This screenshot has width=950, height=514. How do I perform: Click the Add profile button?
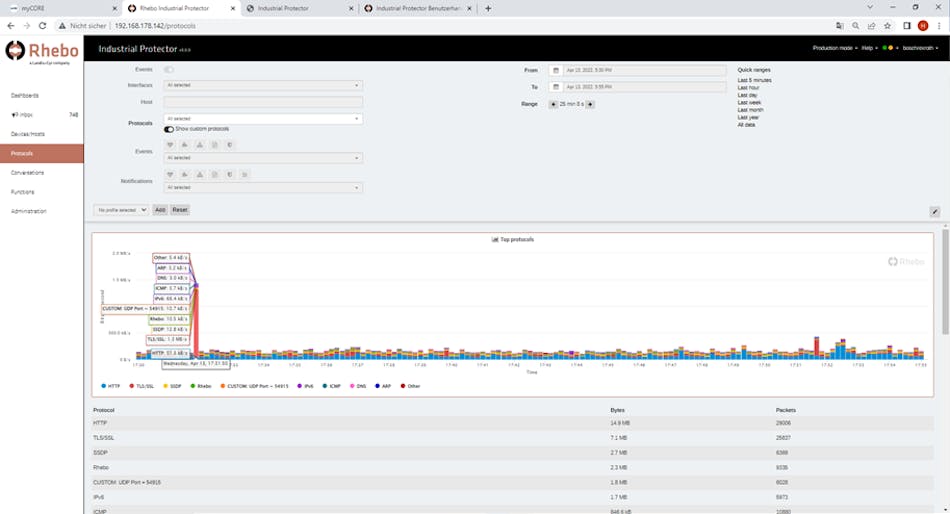pyautogui.click(x=160, y=210)
